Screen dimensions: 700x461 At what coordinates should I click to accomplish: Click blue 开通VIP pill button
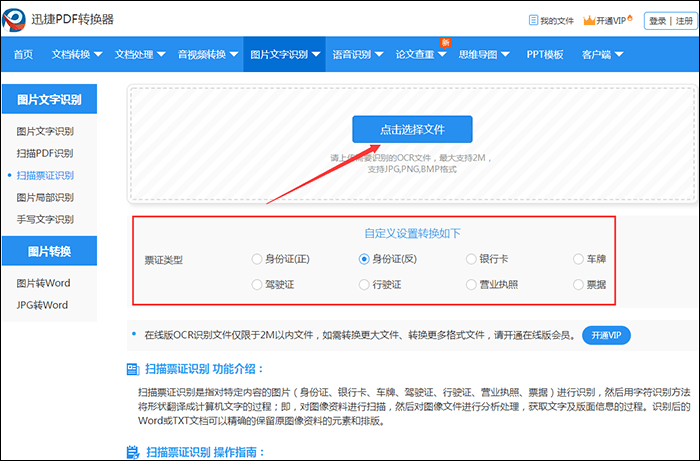[x=606, y=335]
